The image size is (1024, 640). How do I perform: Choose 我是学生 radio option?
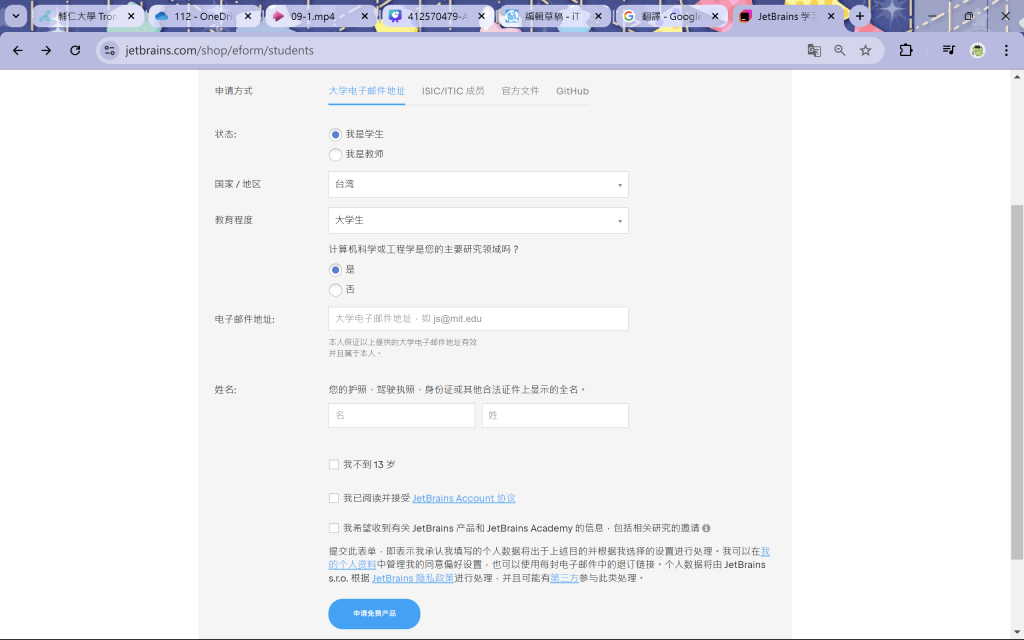click(335, 135)
